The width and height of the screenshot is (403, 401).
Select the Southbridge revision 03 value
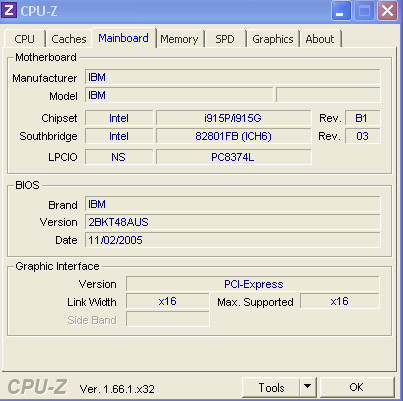[362, 136]
